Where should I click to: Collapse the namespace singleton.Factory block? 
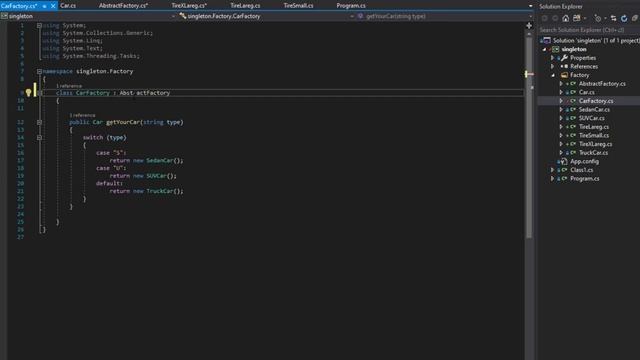pyautogui.click(x=39, y=71)
